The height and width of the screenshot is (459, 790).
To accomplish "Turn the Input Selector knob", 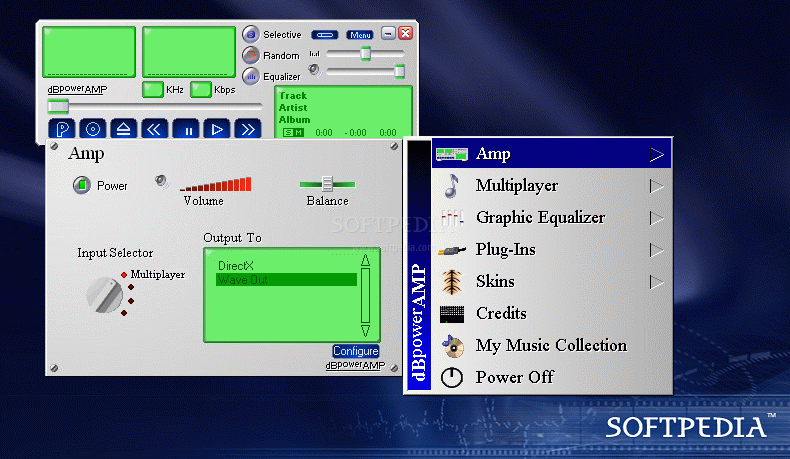I will pyautogui.click(x=105, y=295).
